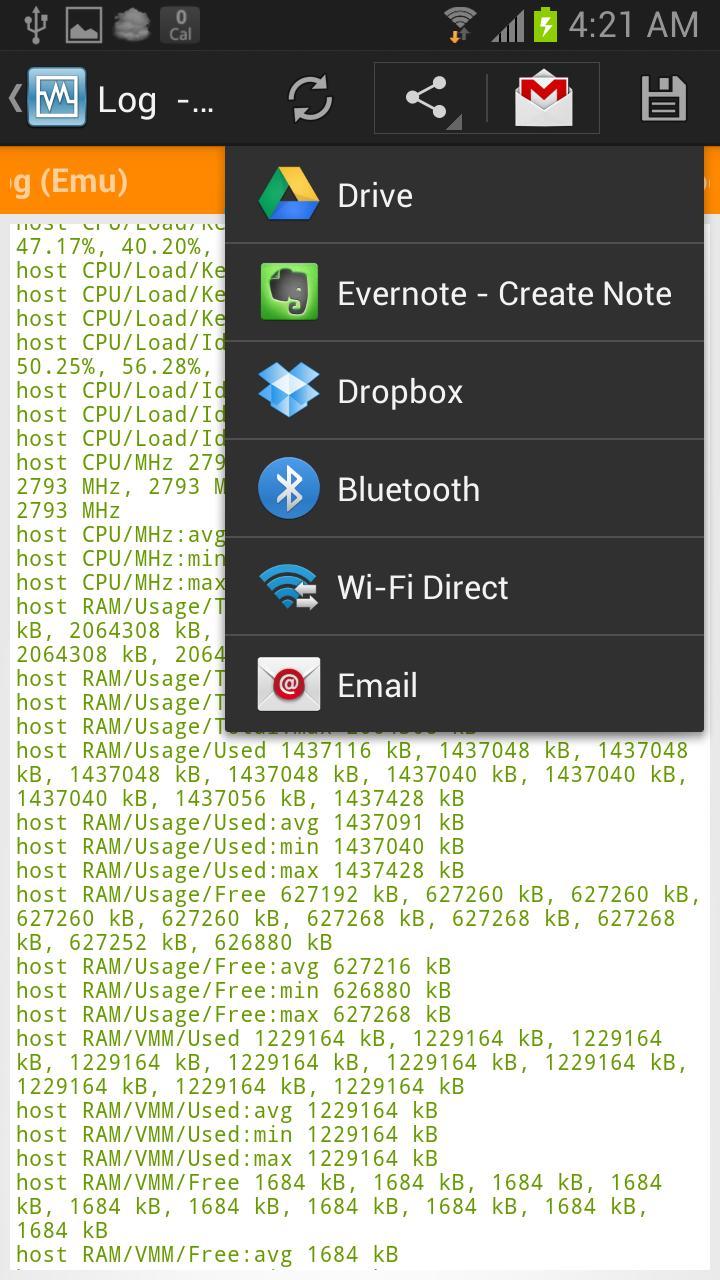The image size is (720, 1280).
Task: Select the 'host RAM/VMM/Used:avg 1229164 kB' line
Action: 227,1110
